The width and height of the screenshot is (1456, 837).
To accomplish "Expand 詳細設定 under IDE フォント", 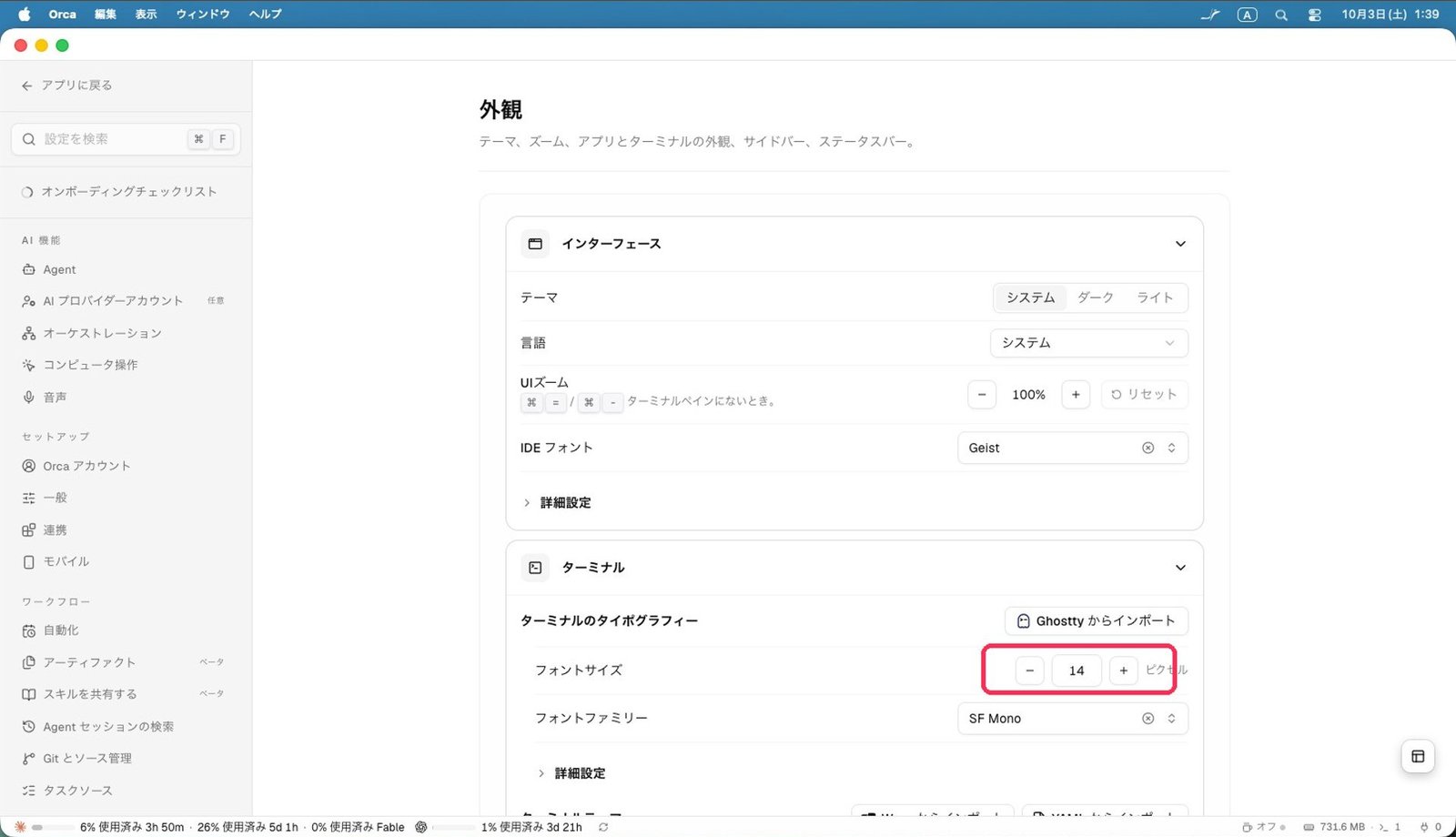I will (x=565, y=502).
